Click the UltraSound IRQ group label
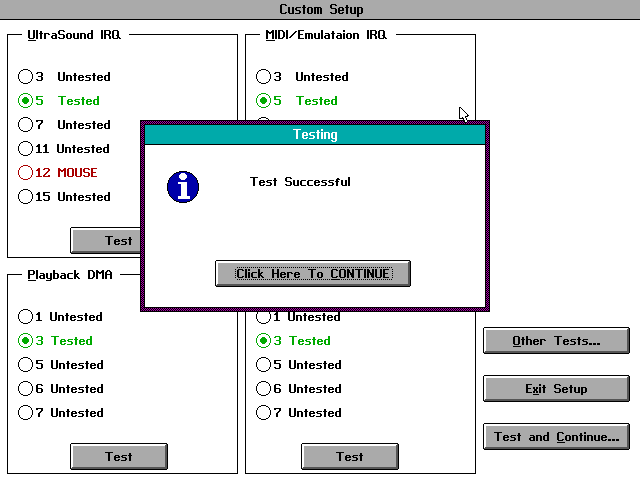The image size is (640, 480). tap(74, 35)
